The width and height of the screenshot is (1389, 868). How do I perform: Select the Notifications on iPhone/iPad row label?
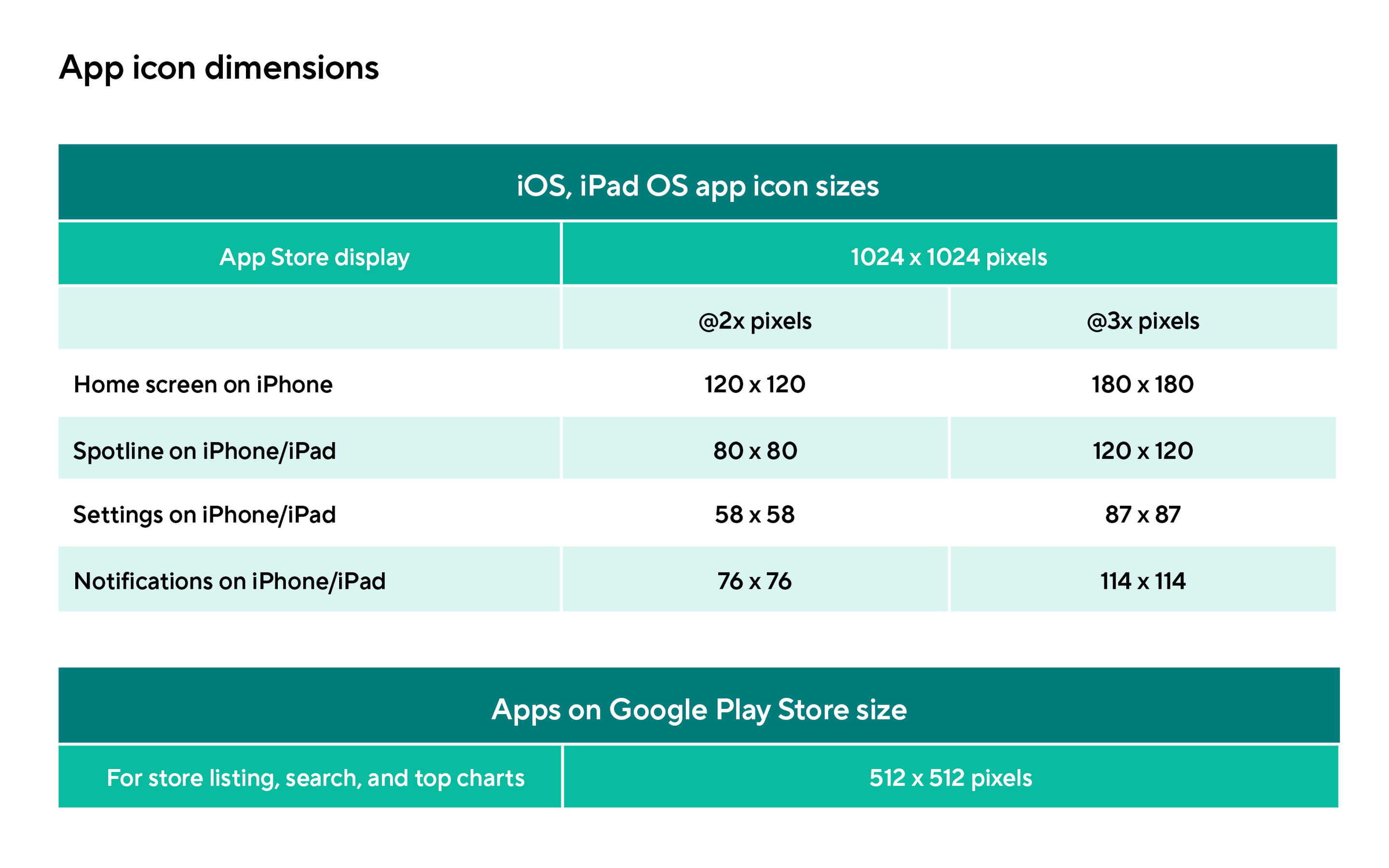[x=230, y=582]
